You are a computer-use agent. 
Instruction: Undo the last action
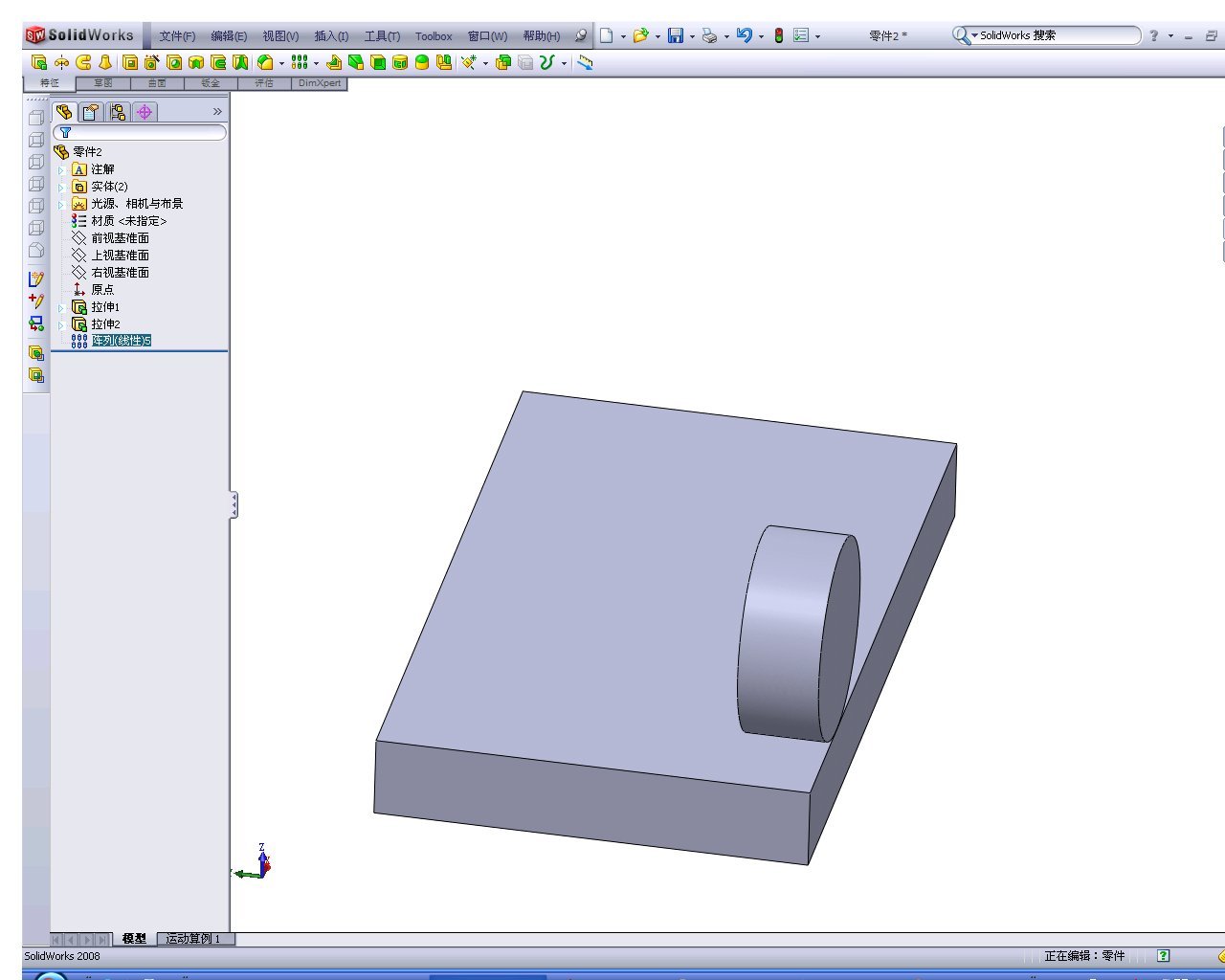coord(744,35)
